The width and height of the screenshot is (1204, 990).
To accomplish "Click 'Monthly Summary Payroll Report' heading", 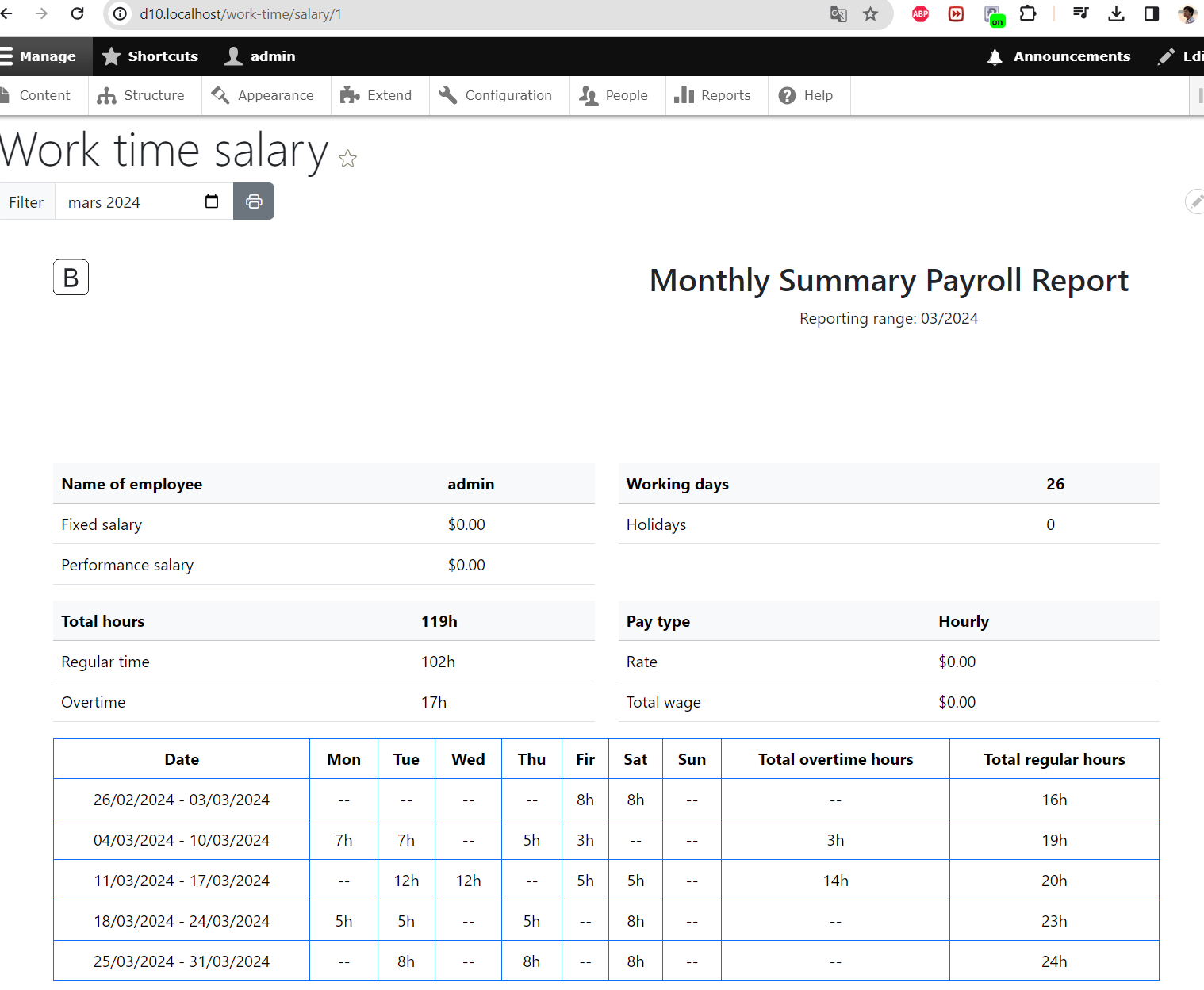I will click(x=888, y=280).
